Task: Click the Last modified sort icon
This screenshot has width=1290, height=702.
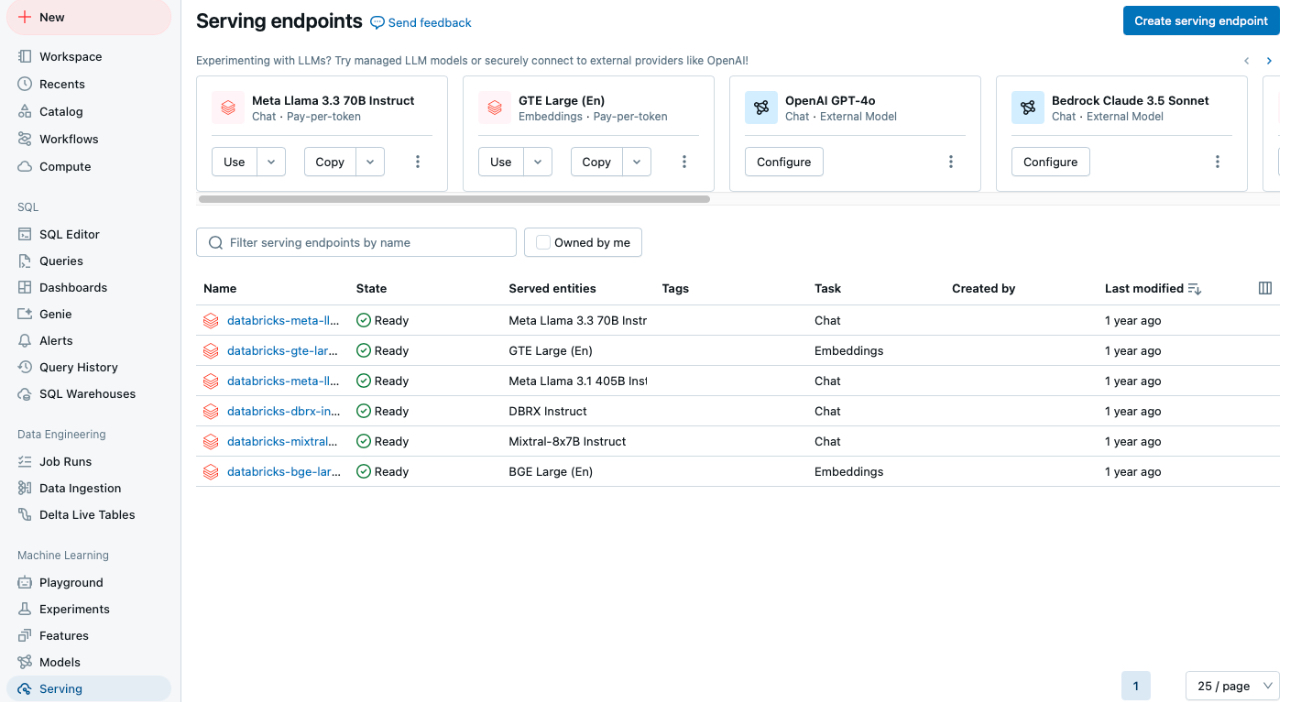Action: [1194, 289]
